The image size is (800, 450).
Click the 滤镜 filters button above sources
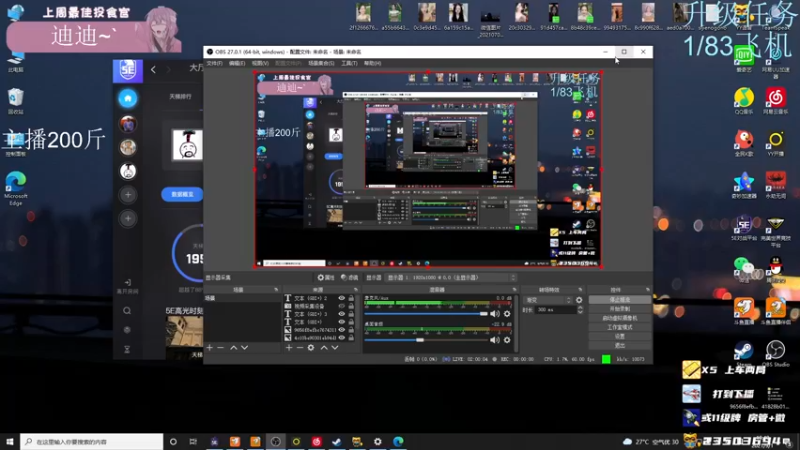click(x=349, y=278)
